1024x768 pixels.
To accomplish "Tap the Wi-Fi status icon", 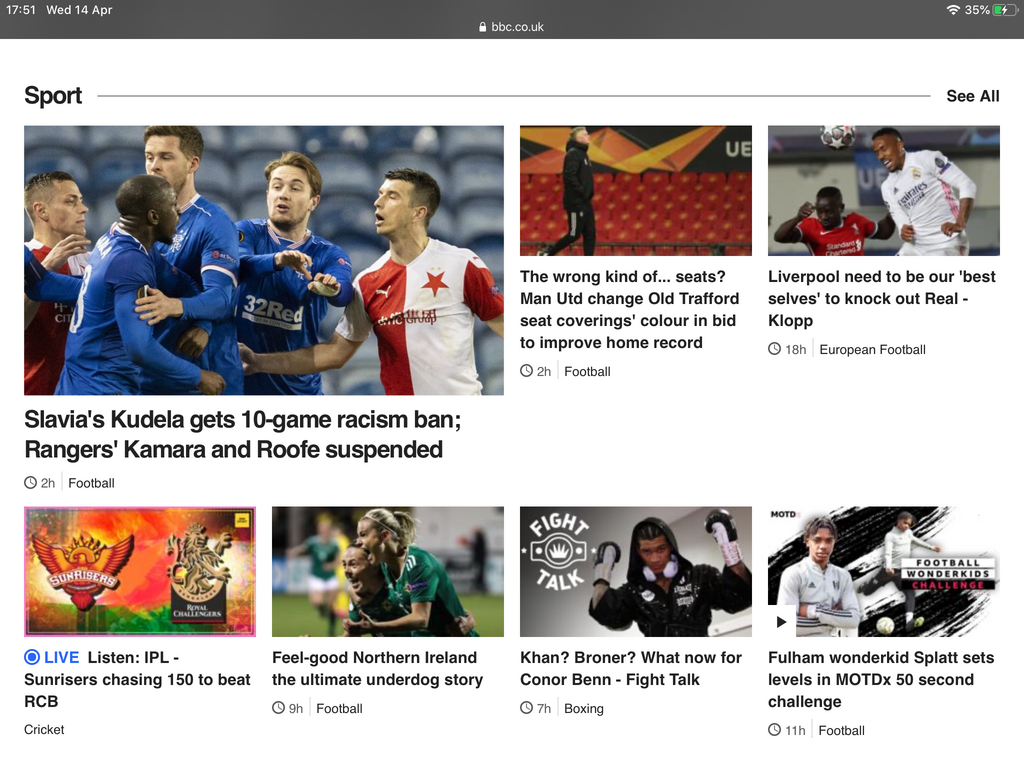I will tap(953, 10).
